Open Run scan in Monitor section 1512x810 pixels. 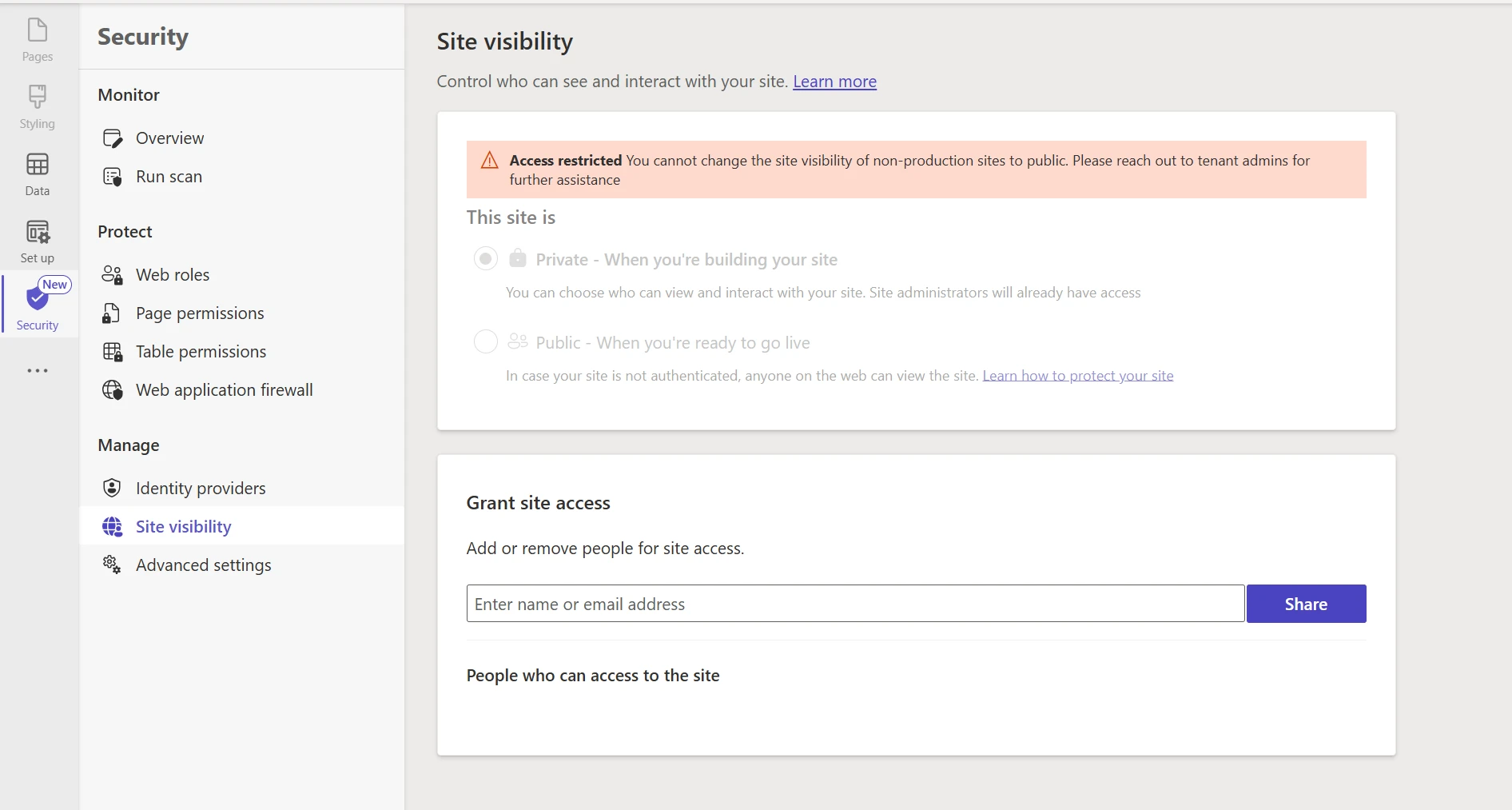(169, 177)
